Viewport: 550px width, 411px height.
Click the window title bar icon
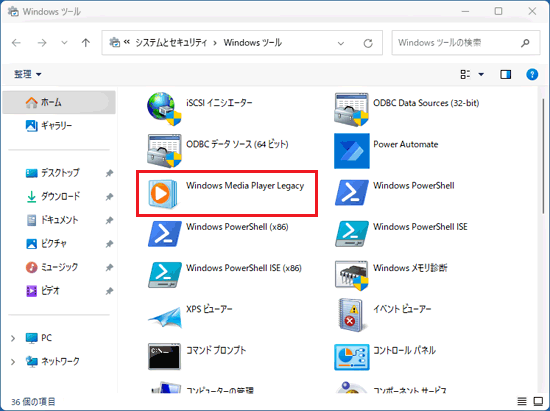click(x=13, y=11)
